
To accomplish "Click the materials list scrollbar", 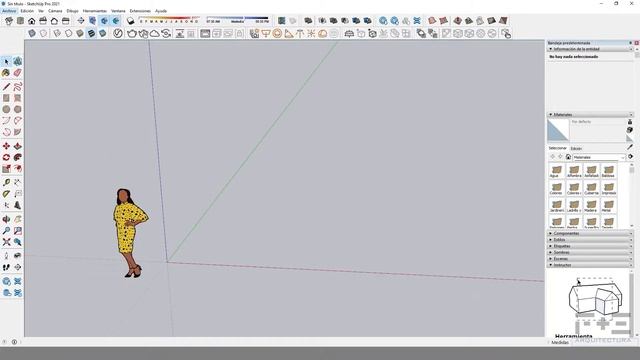I will 631,195.
